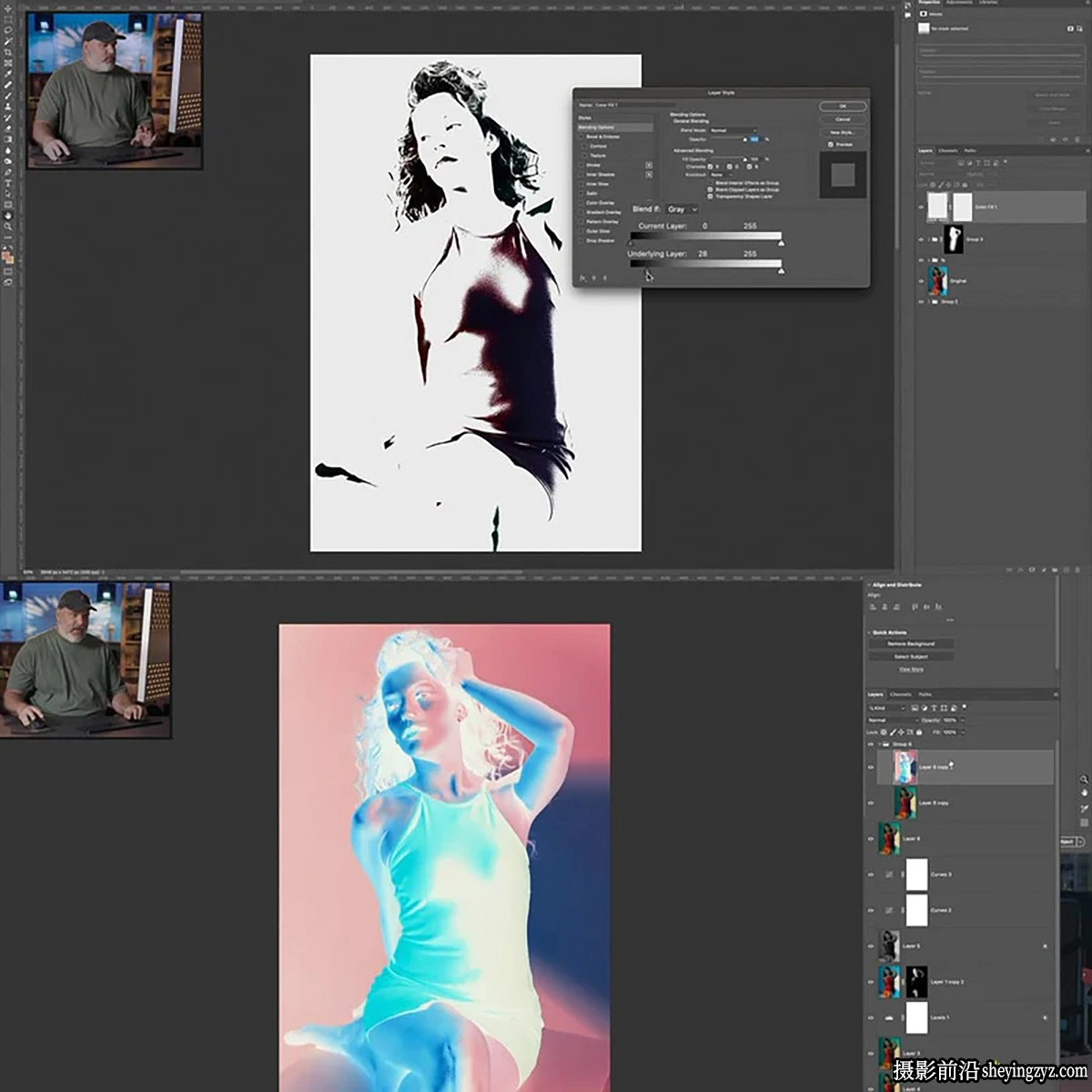Click the fx icon in Layer Style dialog

point(582,278)
